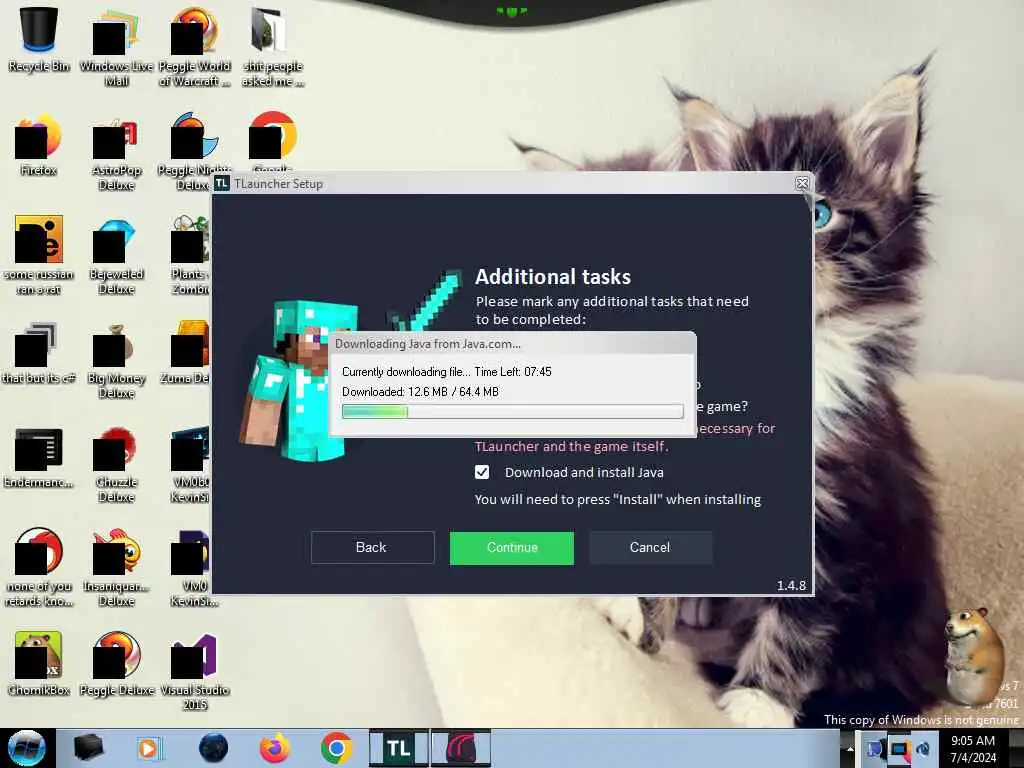This screenshot has width=1024, height=768.
Task: Click 'Downloading Java from Java.com...' dialog title
Action: tap(428, 344)
